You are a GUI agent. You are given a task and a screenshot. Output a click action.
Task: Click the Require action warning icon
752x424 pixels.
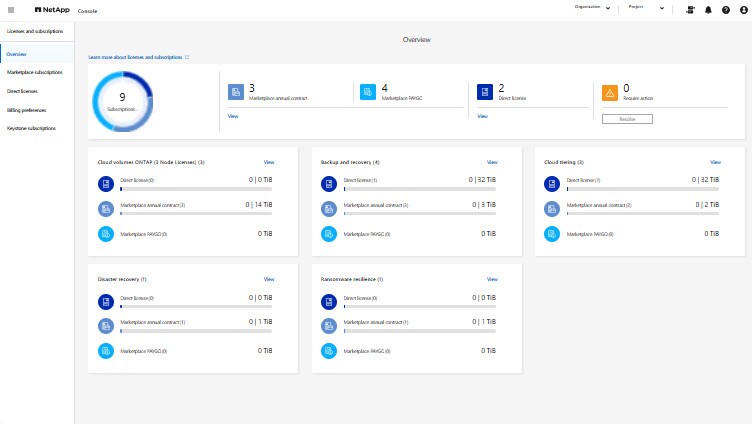(609, 93)
